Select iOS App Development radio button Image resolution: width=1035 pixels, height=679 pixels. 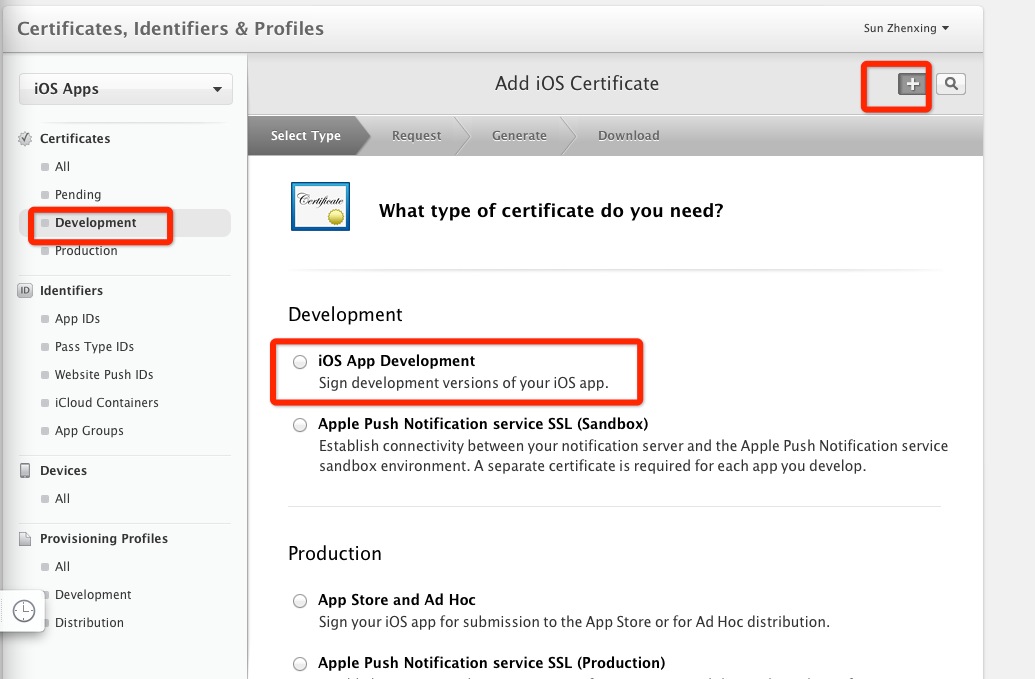coord(300,362)
